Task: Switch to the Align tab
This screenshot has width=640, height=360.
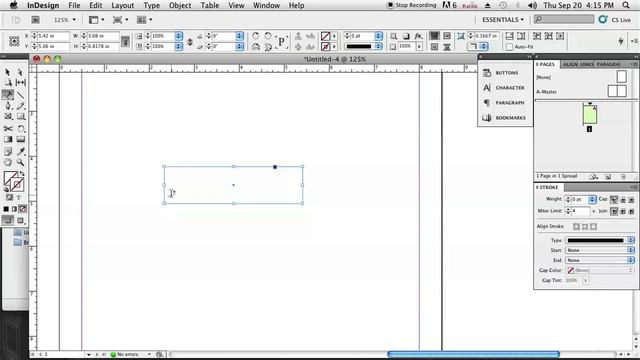Action: click(x=570, y=64)
